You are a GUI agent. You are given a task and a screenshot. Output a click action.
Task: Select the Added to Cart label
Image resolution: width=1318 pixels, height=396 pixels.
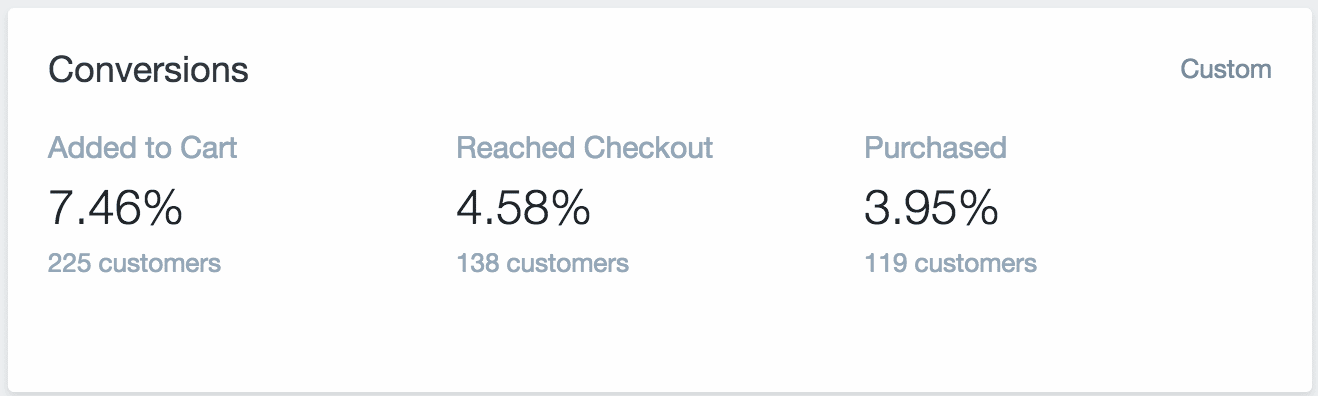coord(143,148)
